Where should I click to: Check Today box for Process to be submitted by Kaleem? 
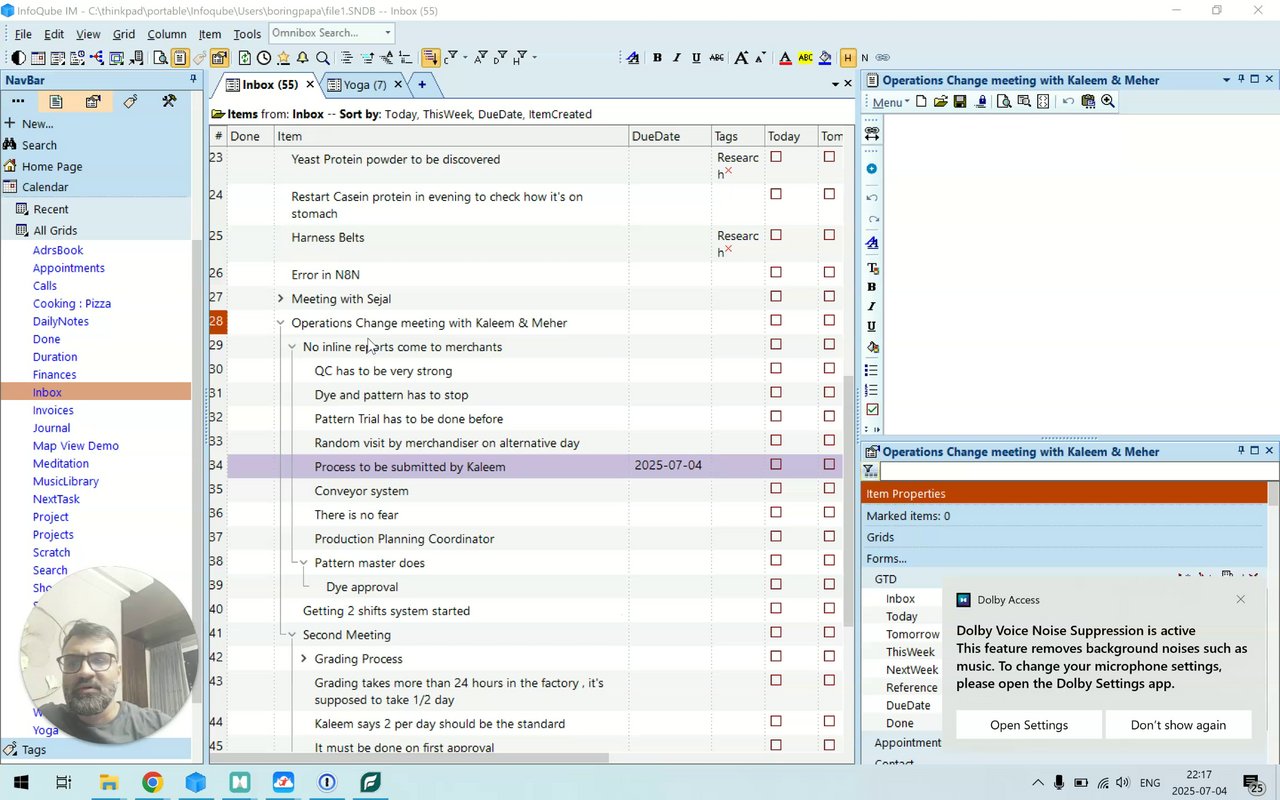(x=776, y=465)
